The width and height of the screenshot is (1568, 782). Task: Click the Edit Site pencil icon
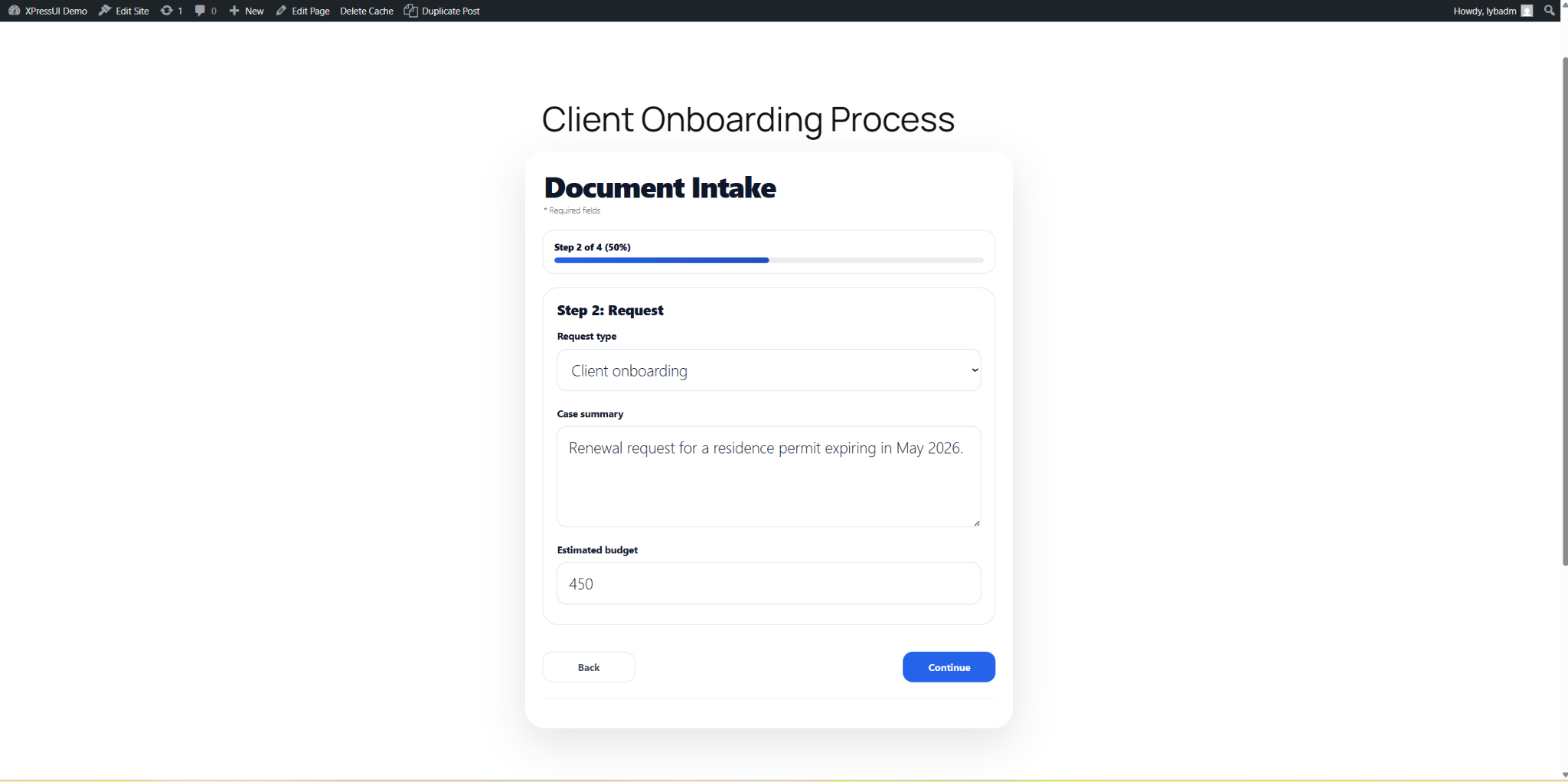pyautogui.click(x=104, y=11)
